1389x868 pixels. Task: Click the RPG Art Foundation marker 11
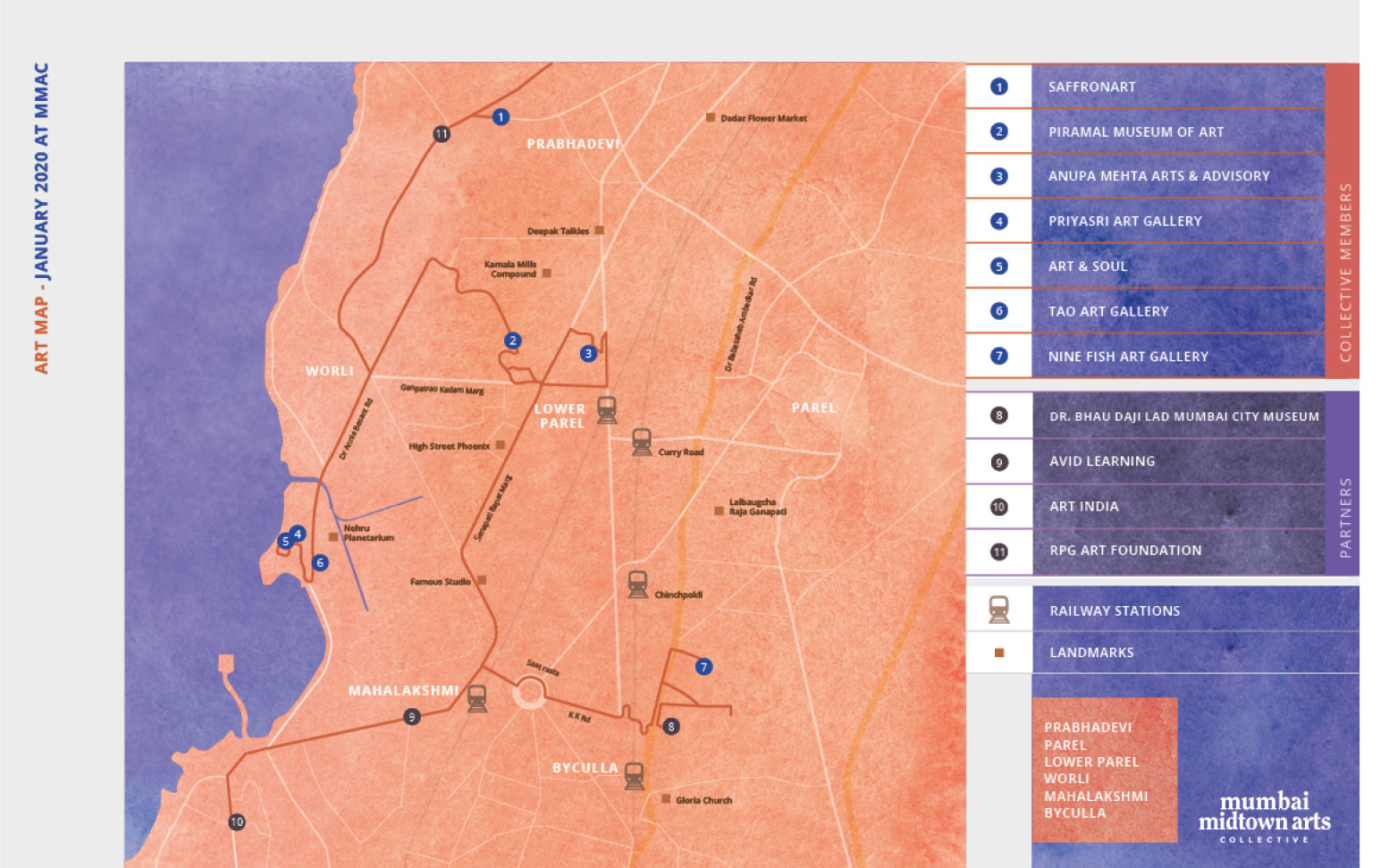(x=441, y=133)
